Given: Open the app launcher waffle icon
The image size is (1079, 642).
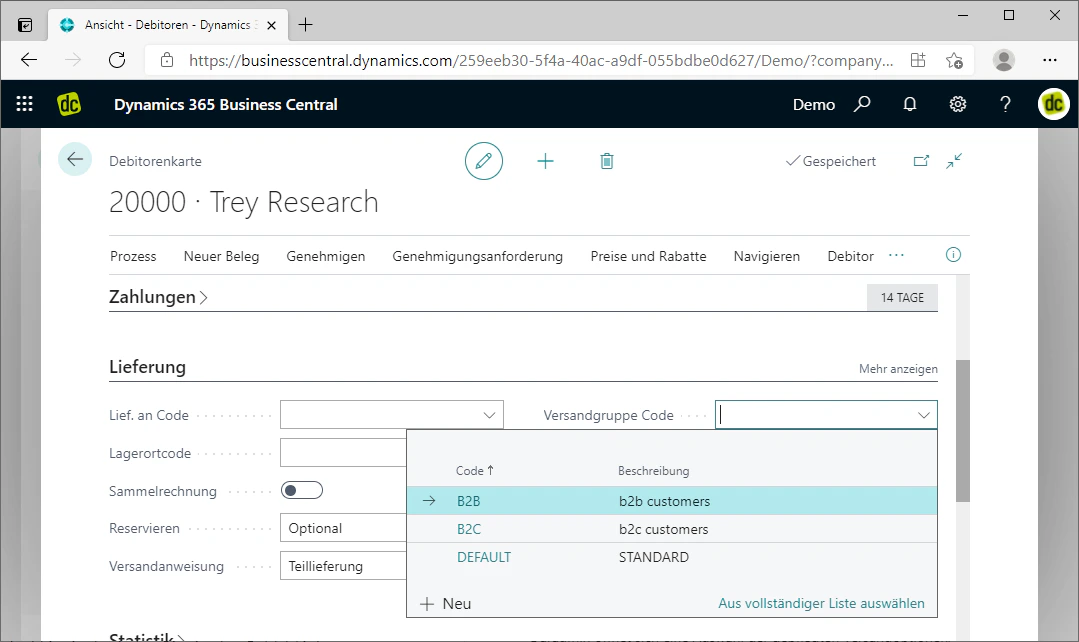Looking at the screenshot, I should [x=25, y=104].
